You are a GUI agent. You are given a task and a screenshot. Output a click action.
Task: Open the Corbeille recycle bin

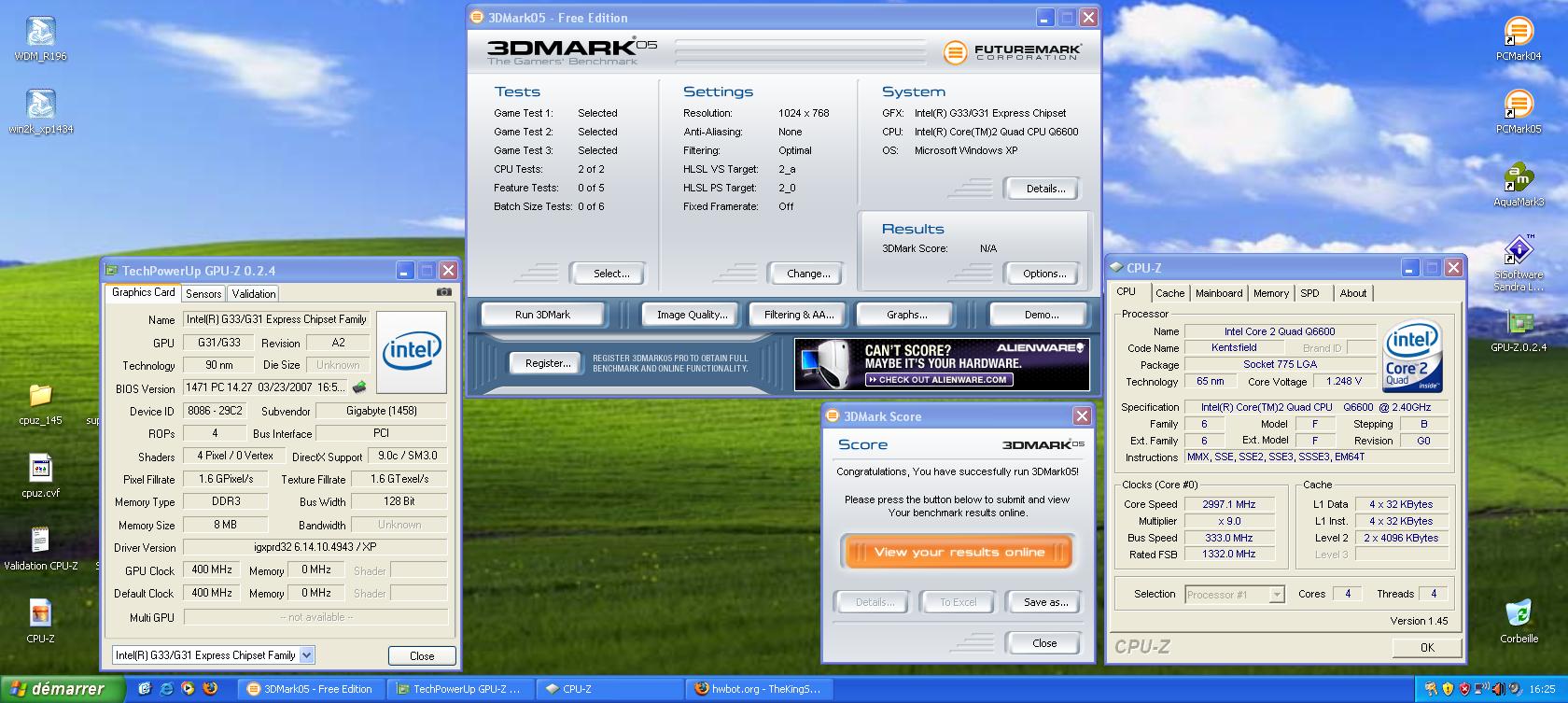[x=1519, y=621]
